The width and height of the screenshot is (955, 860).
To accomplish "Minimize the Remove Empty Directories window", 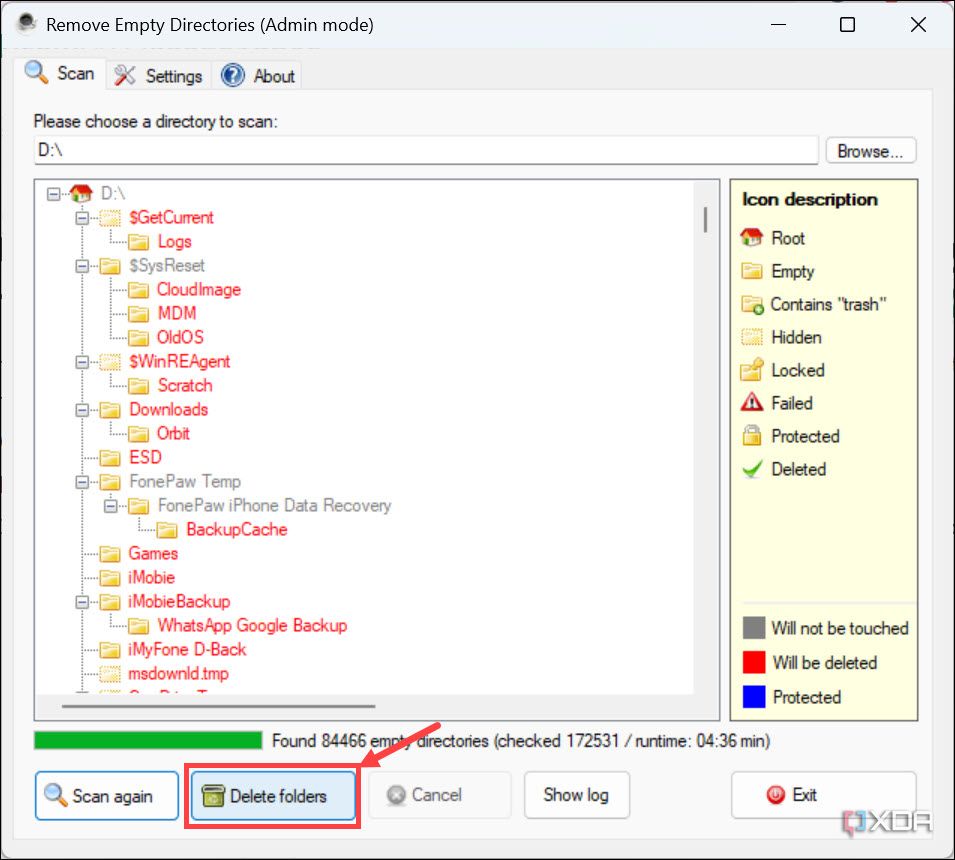I will point(778,24).
